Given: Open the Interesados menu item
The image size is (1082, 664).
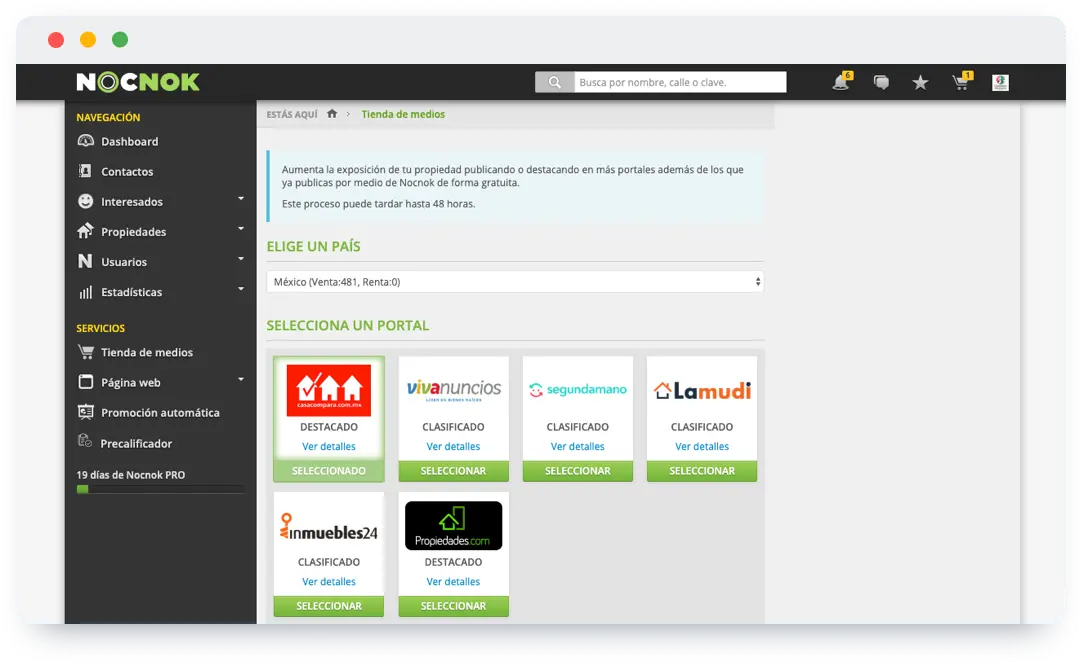Looking at the screenshot, I should pyautogui.click(x=132, y=202).
